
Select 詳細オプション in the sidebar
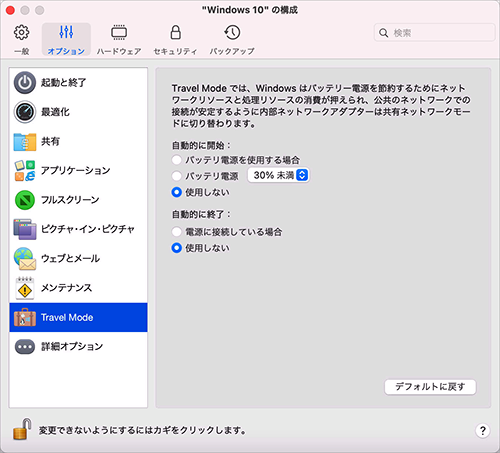pos(78,347)
